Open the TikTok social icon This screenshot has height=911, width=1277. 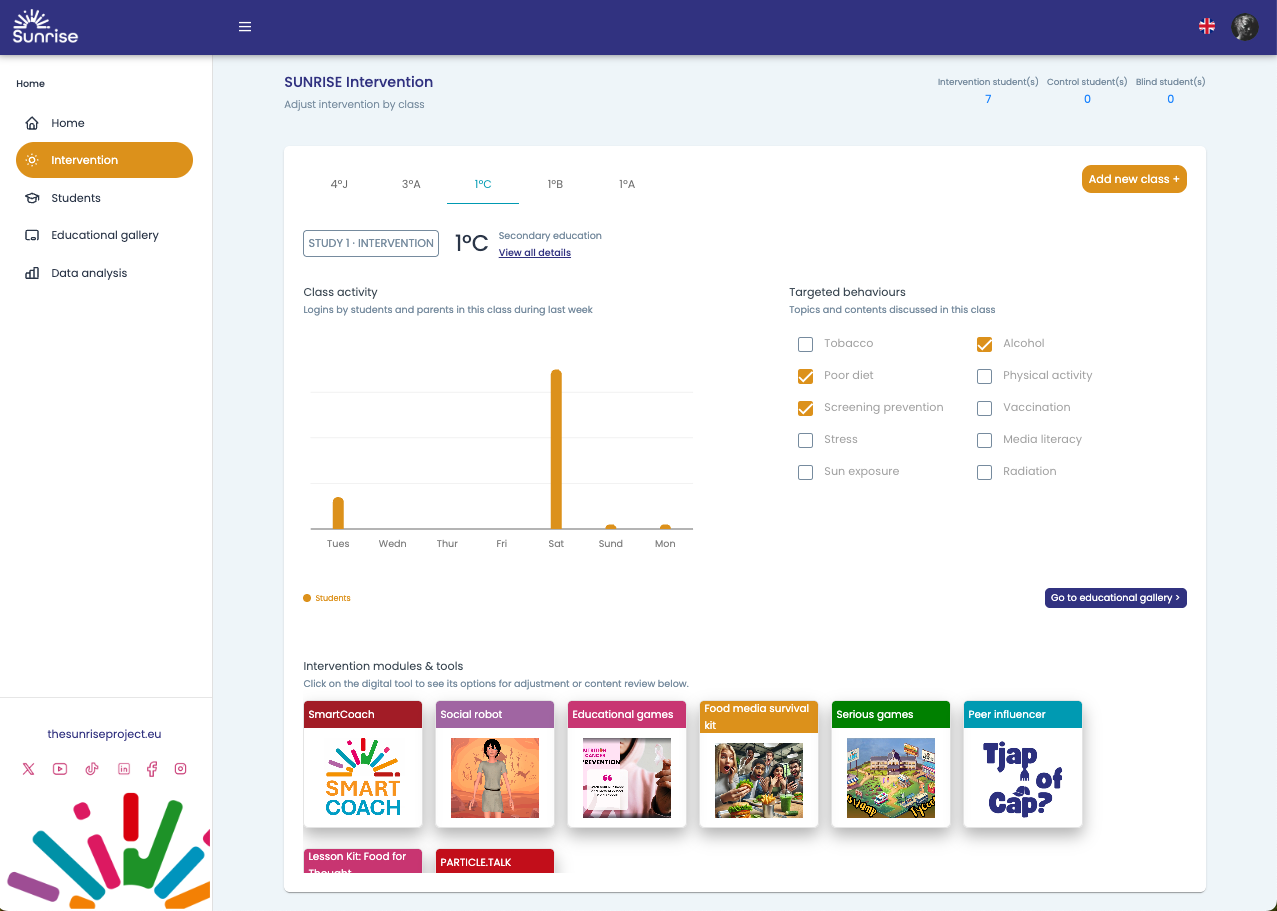click(92, 769)
